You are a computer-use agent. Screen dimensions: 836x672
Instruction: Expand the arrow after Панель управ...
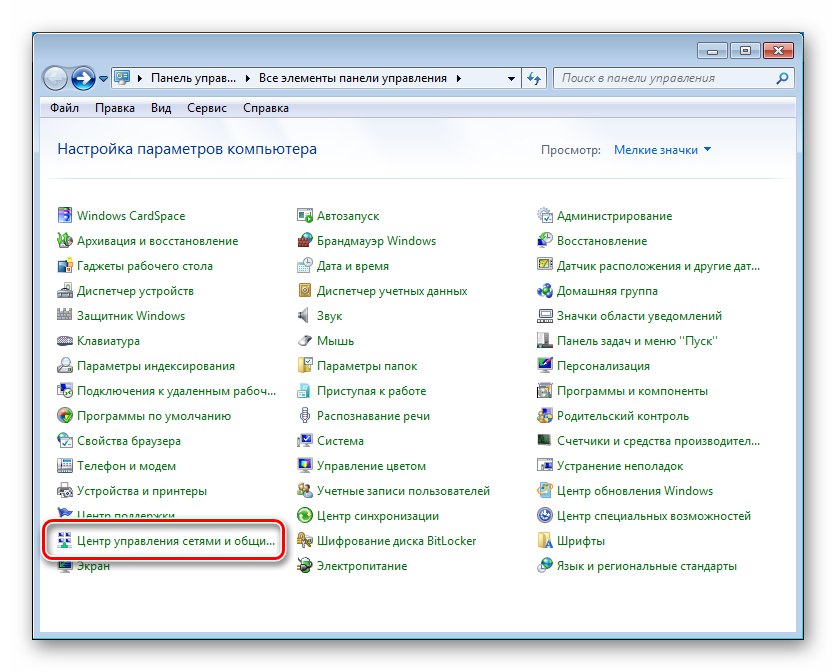pos(247,78)
